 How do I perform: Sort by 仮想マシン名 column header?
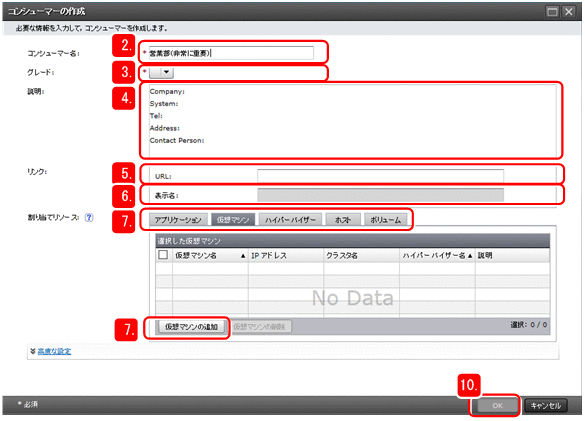click(x=210, y=256)
